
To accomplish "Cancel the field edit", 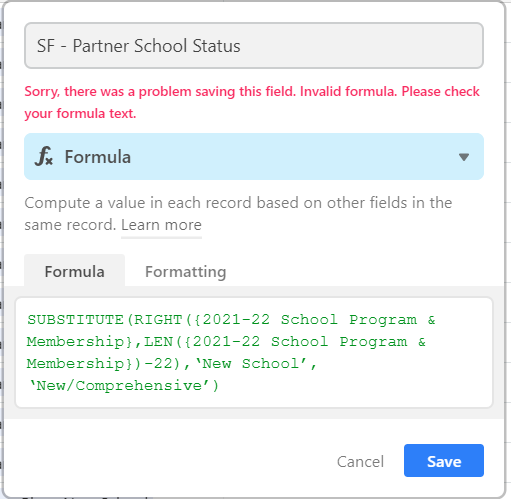I will click(360, 462).
